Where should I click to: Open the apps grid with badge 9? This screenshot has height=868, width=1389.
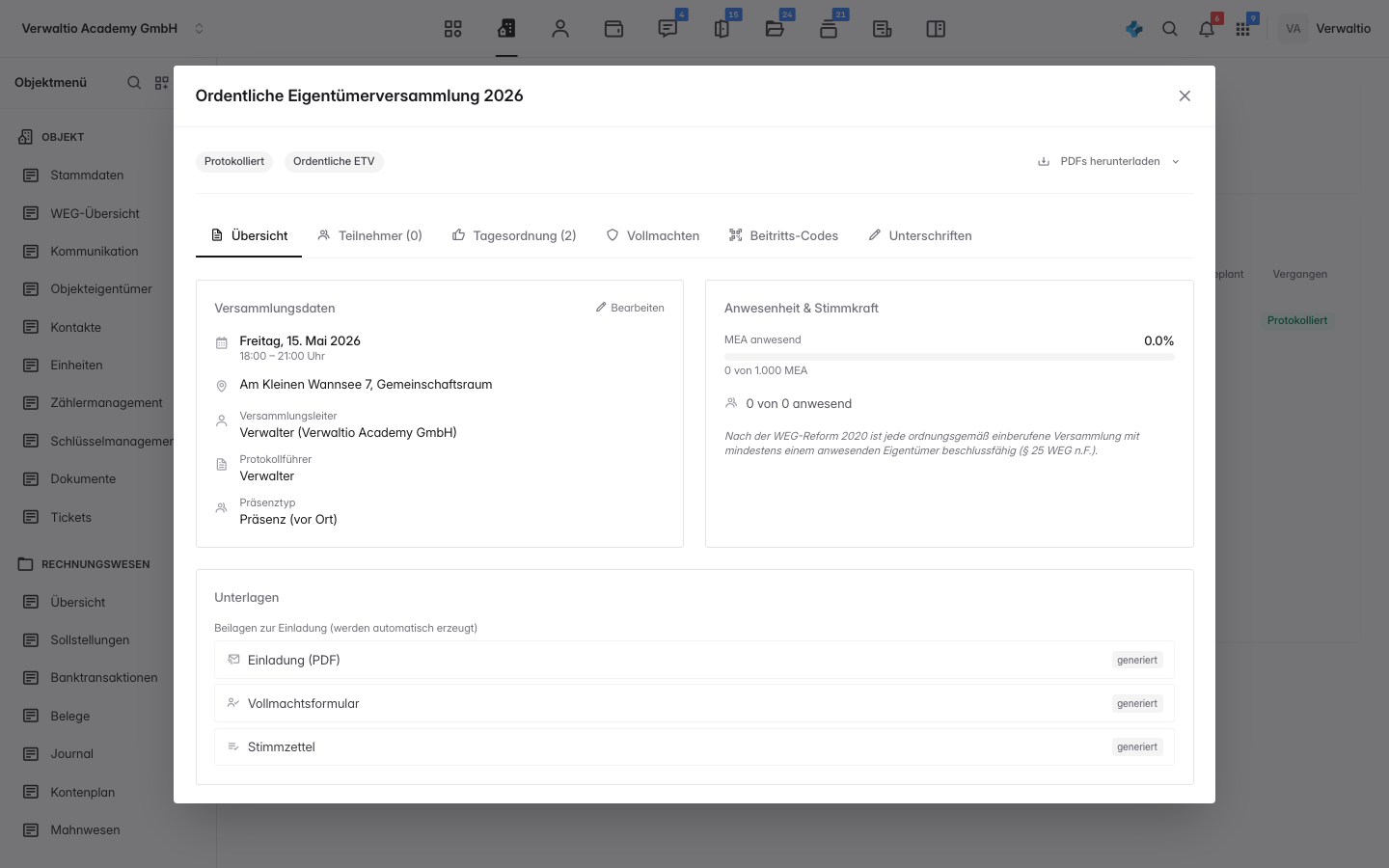[x=1242, y=29]
